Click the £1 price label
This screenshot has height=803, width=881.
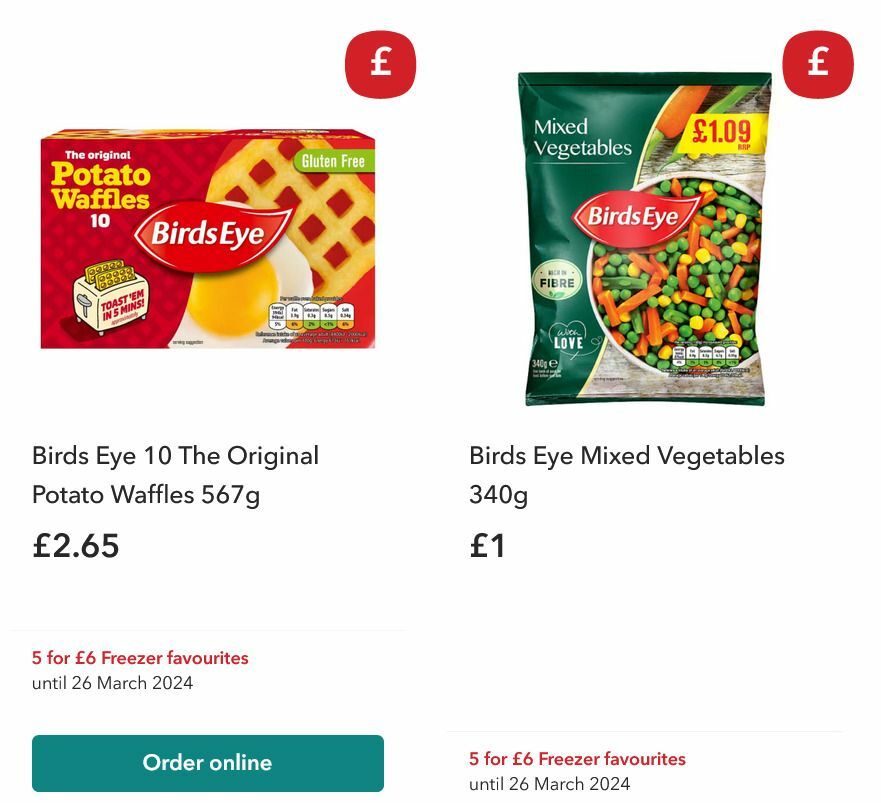(x=485, y=547)
